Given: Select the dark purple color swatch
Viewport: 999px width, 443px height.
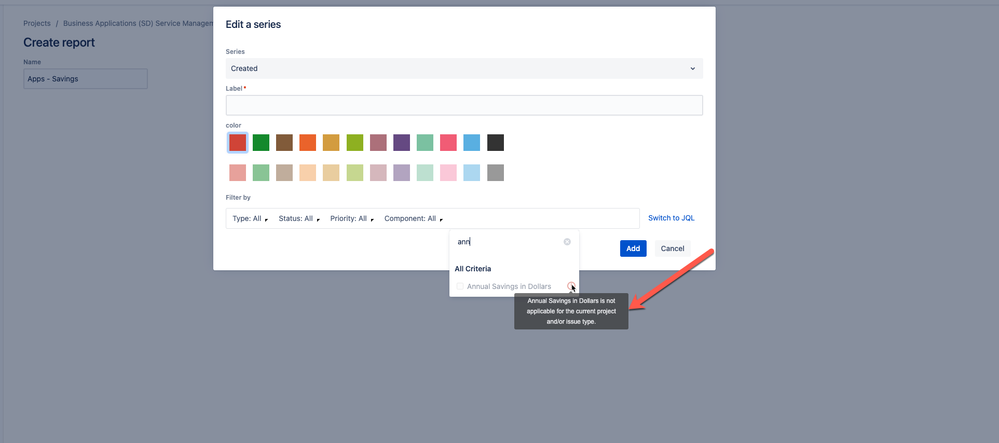Looking at the screenshot, I should pos(401,143).
